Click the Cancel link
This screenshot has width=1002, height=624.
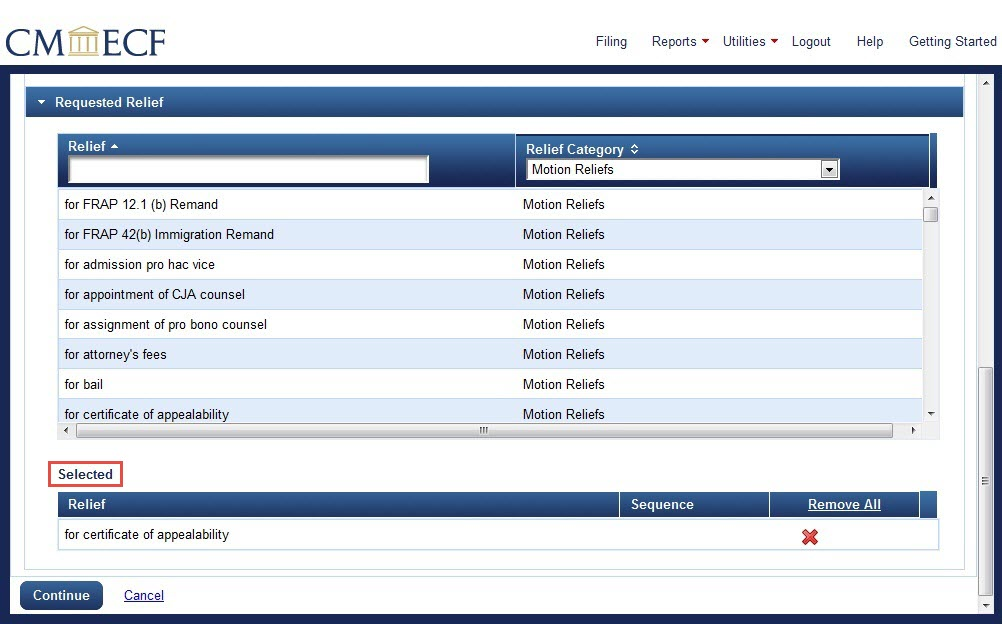click(x=144, y=596)
